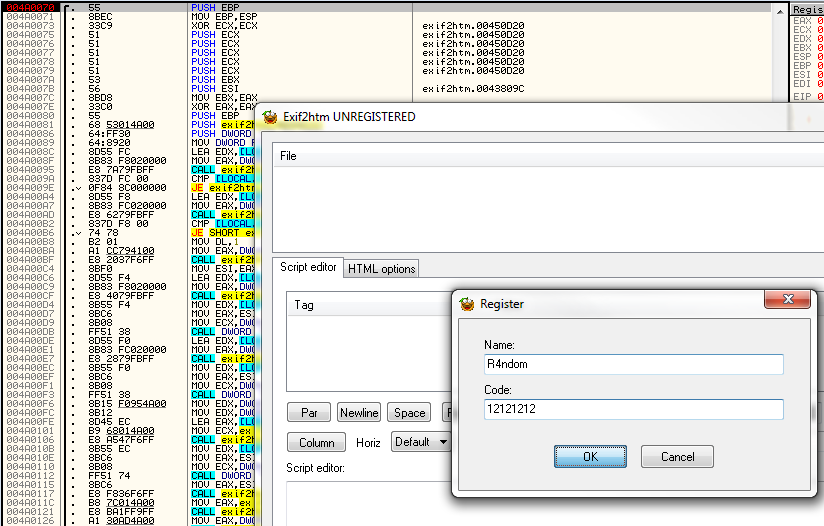Click the Newline button
Image resolution: width=824 pixels, height=526 pixels.
359,412
